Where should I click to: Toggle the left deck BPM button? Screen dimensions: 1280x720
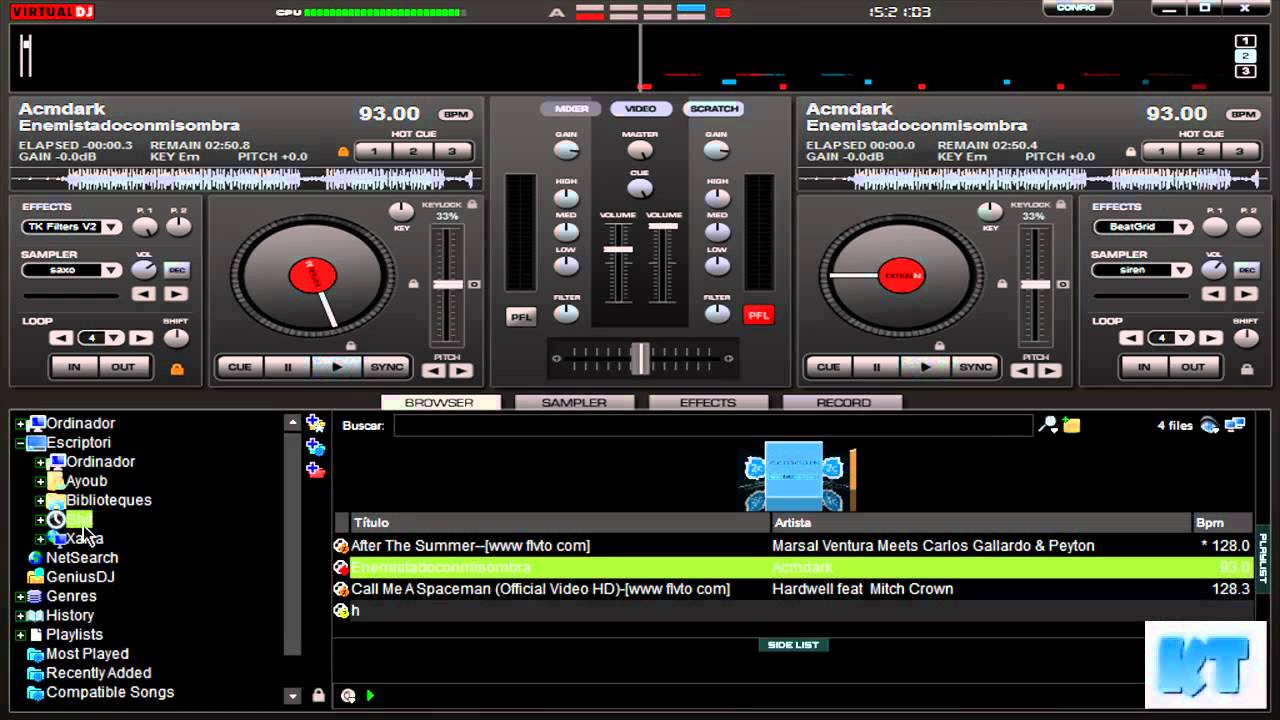click(456, 114)
